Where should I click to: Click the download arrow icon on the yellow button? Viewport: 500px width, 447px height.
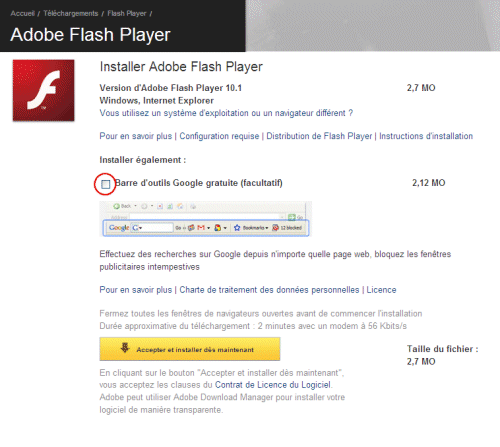pos(125,348)
